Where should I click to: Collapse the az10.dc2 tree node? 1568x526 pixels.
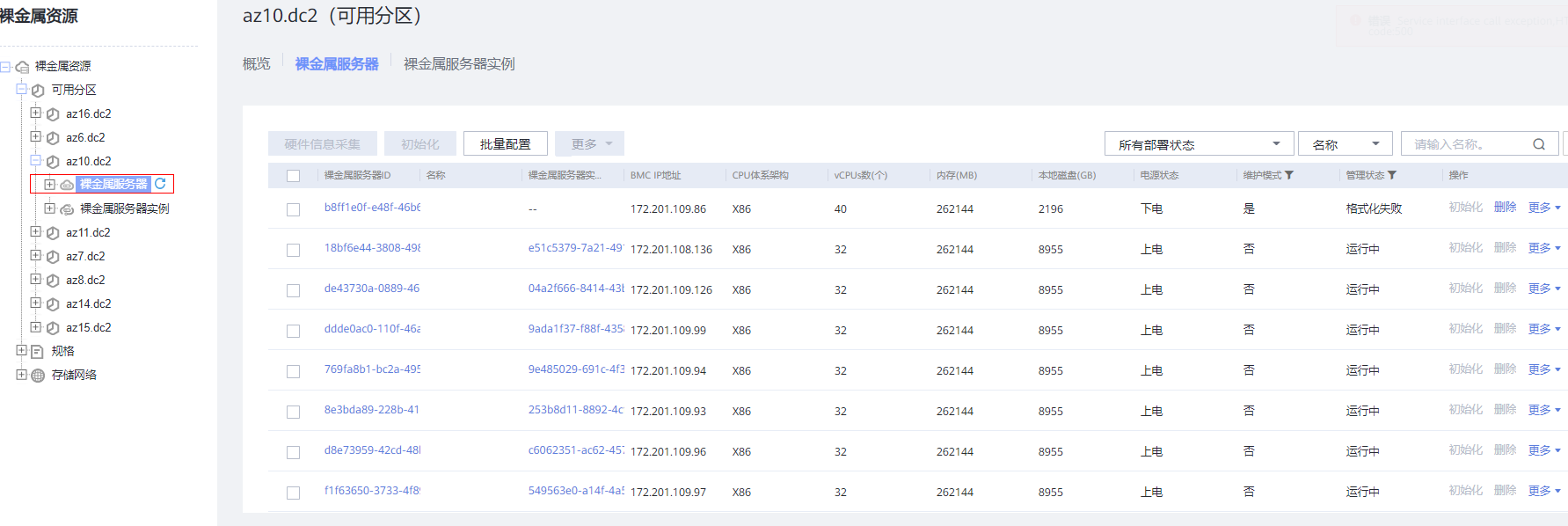[x=36, y=161]
